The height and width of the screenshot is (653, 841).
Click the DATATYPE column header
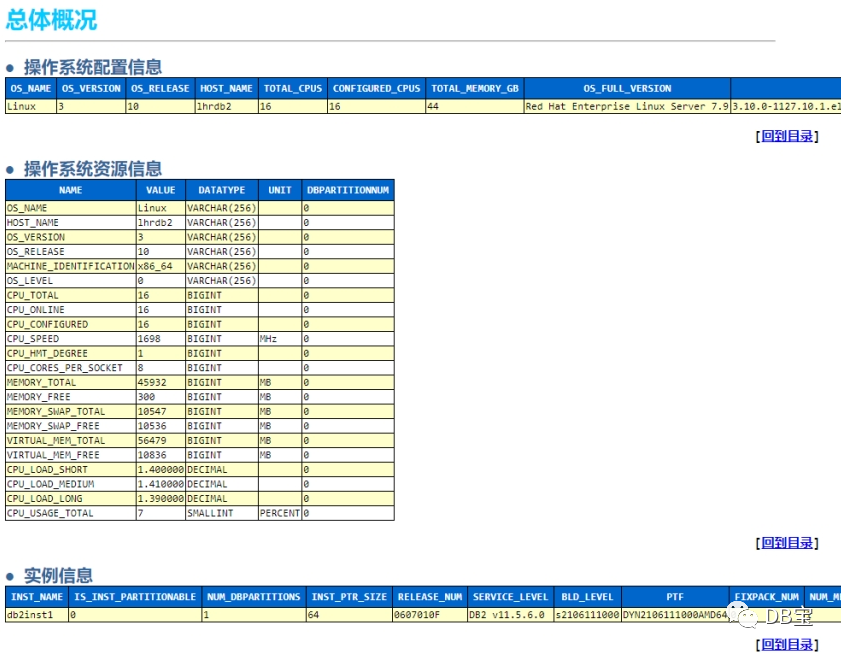222,190
